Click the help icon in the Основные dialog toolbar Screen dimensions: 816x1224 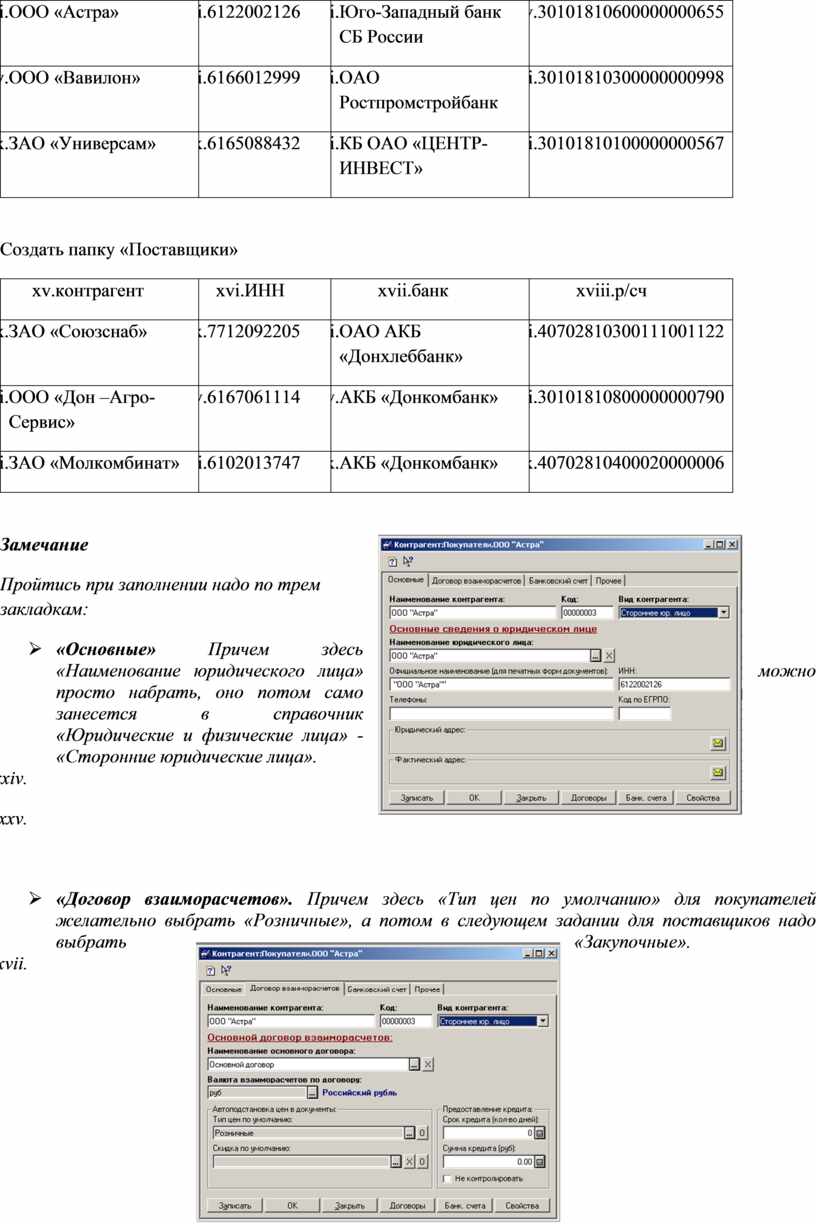pyautogui.click(x=392, y=562)
